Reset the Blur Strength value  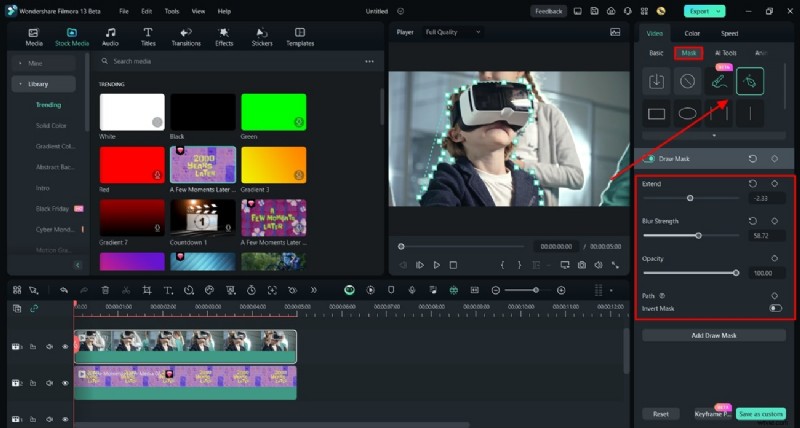pos(753,221)
